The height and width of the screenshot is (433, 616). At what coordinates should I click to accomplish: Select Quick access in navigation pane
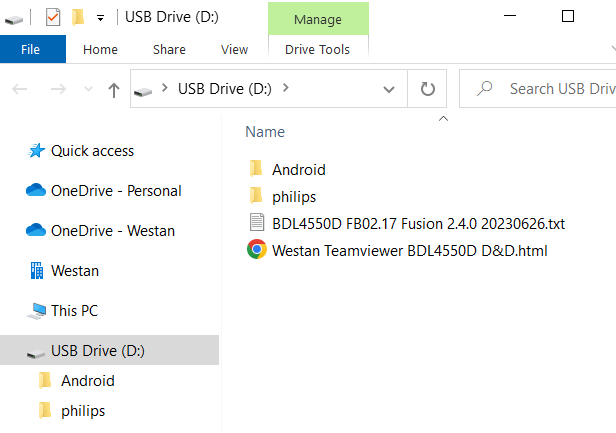92,151
